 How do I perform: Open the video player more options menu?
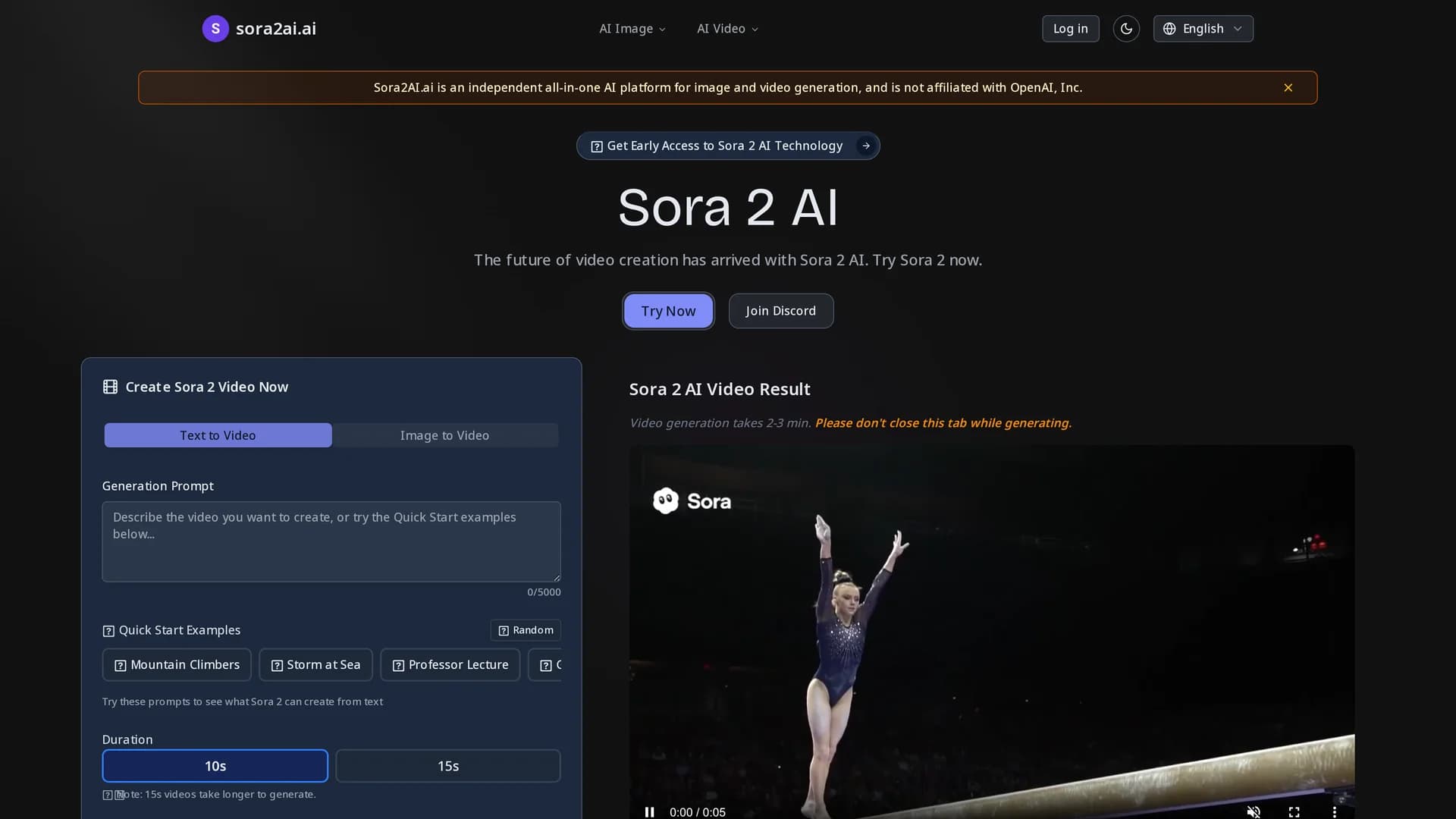click(x=1334, y=812)
